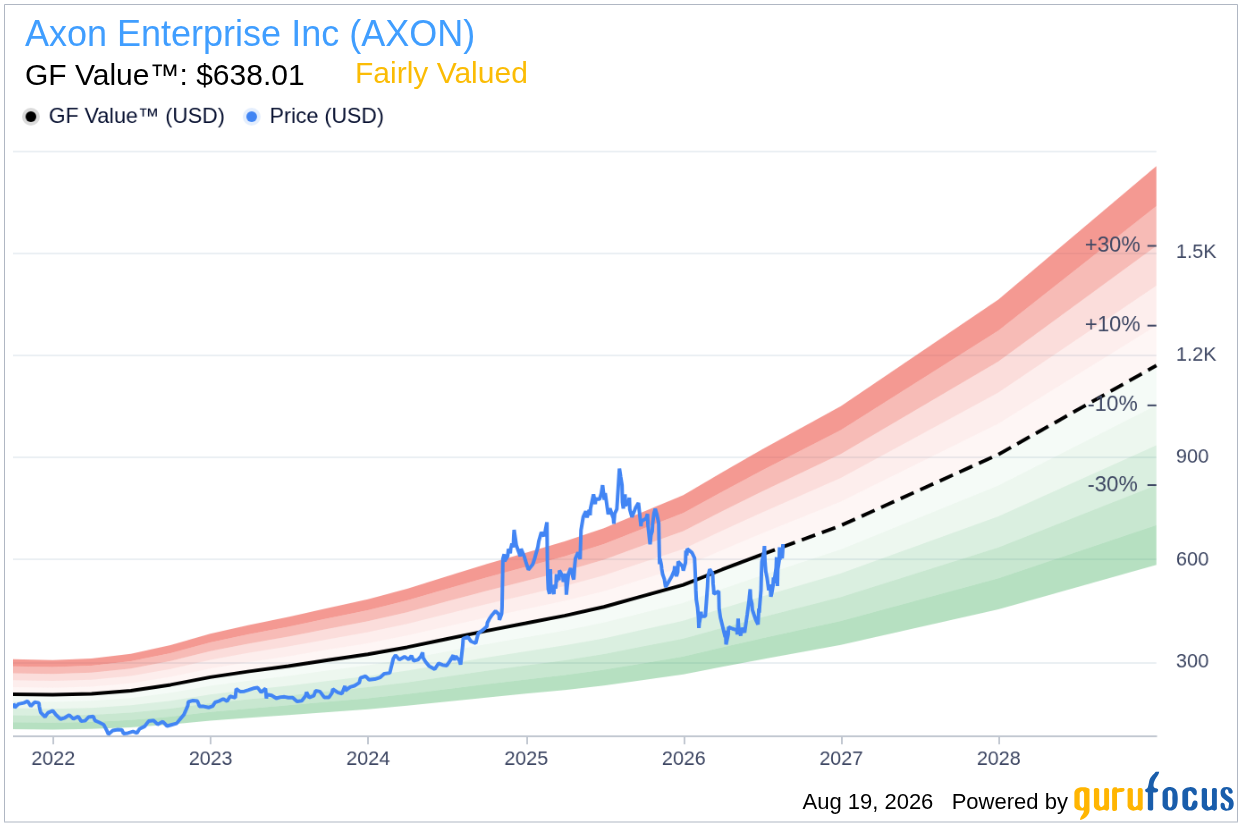Open the Axon Enterprise Inc (AXON) title link
Image resolution: width=1242 pixels, height=826 pixels.
[250, 34]
